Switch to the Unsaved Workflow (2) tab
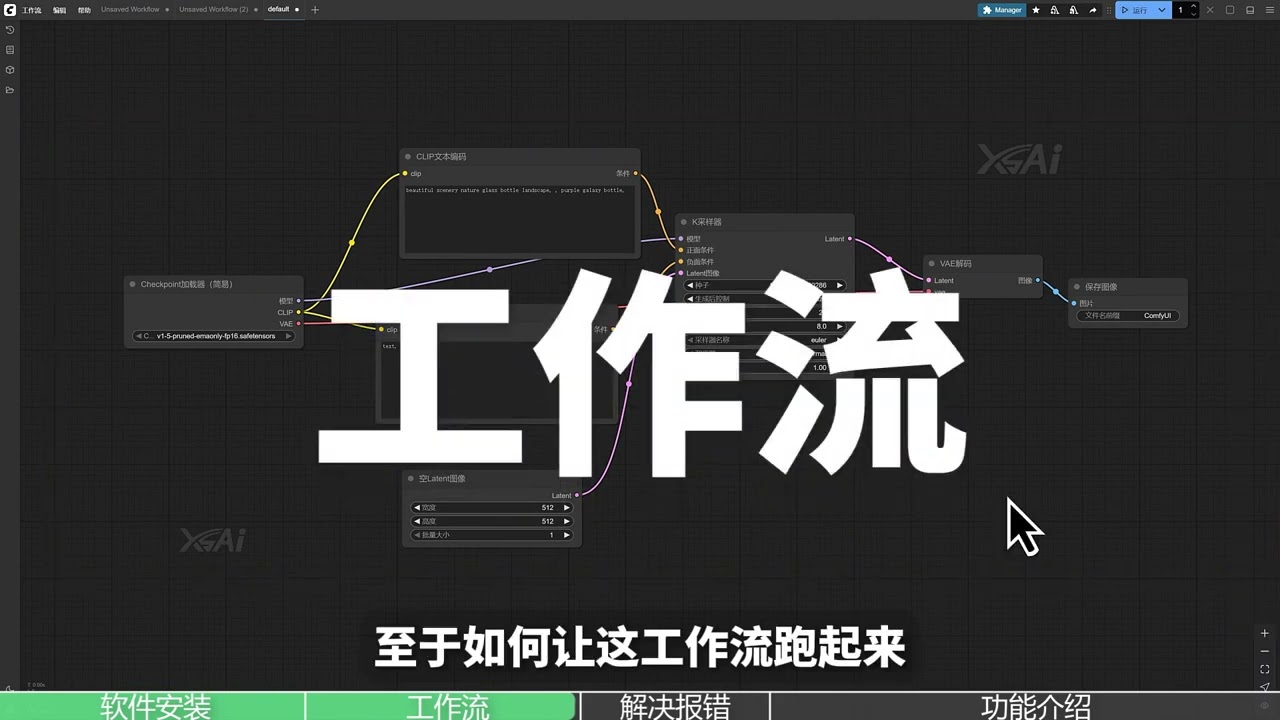The width and height of the screenshot is (1280, 720). point(213,10)
